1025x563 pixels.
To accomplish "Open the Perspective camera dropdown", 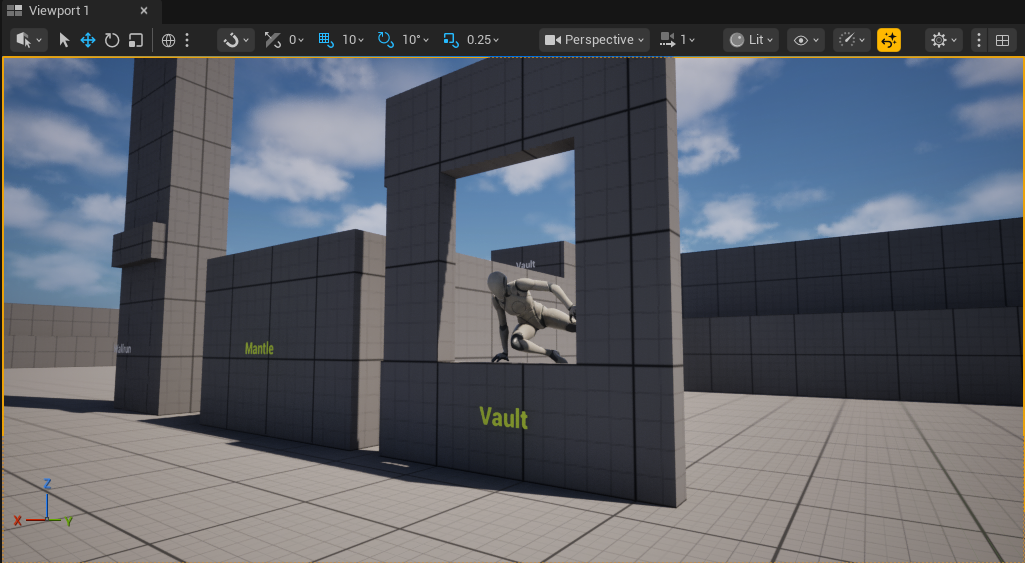I will pyautogui.click(x=594, y=40).
